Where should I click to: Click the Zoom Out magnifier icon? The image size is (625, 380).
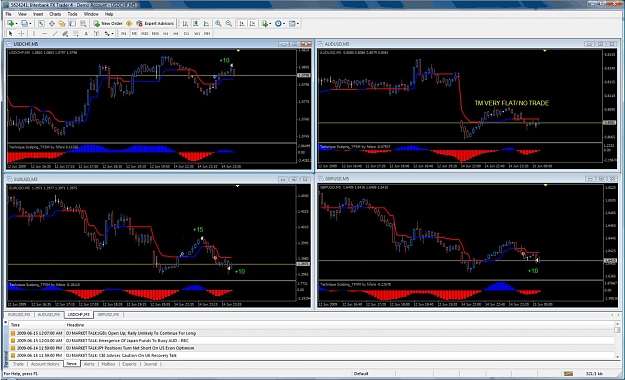[229, 24]
